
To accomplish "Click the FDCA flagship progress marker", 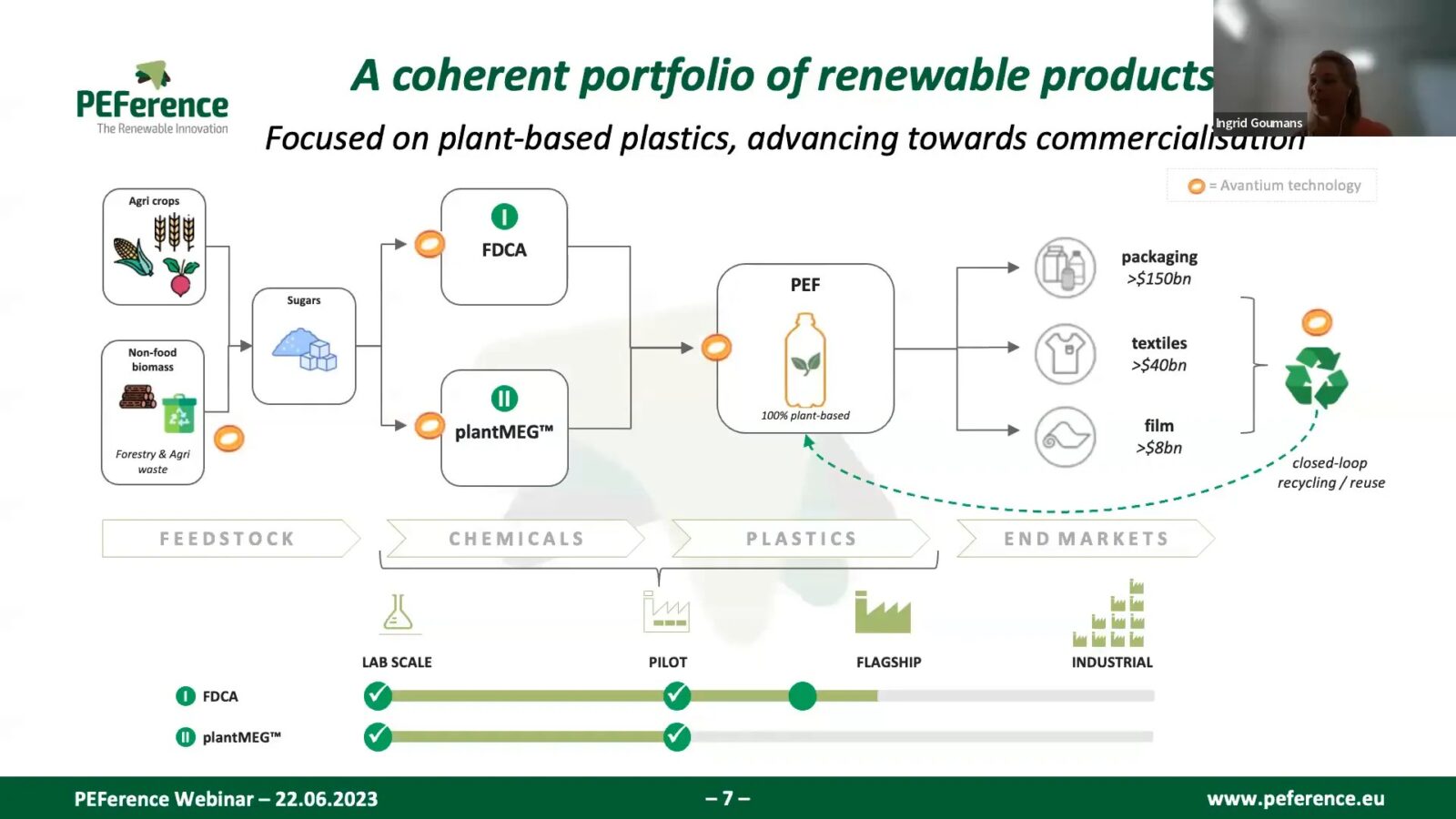I will tap(804, 696).
